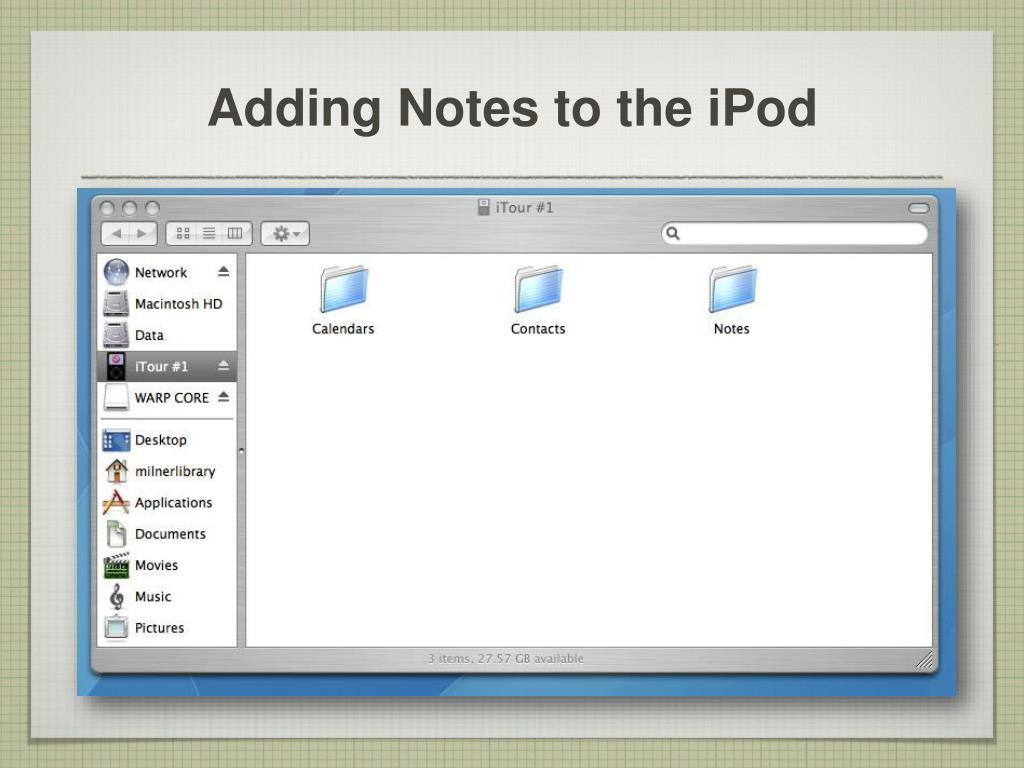Screen dimensions: 1024x768
Task: Open the Documents sidebar icon
Action: pos(116,534)
